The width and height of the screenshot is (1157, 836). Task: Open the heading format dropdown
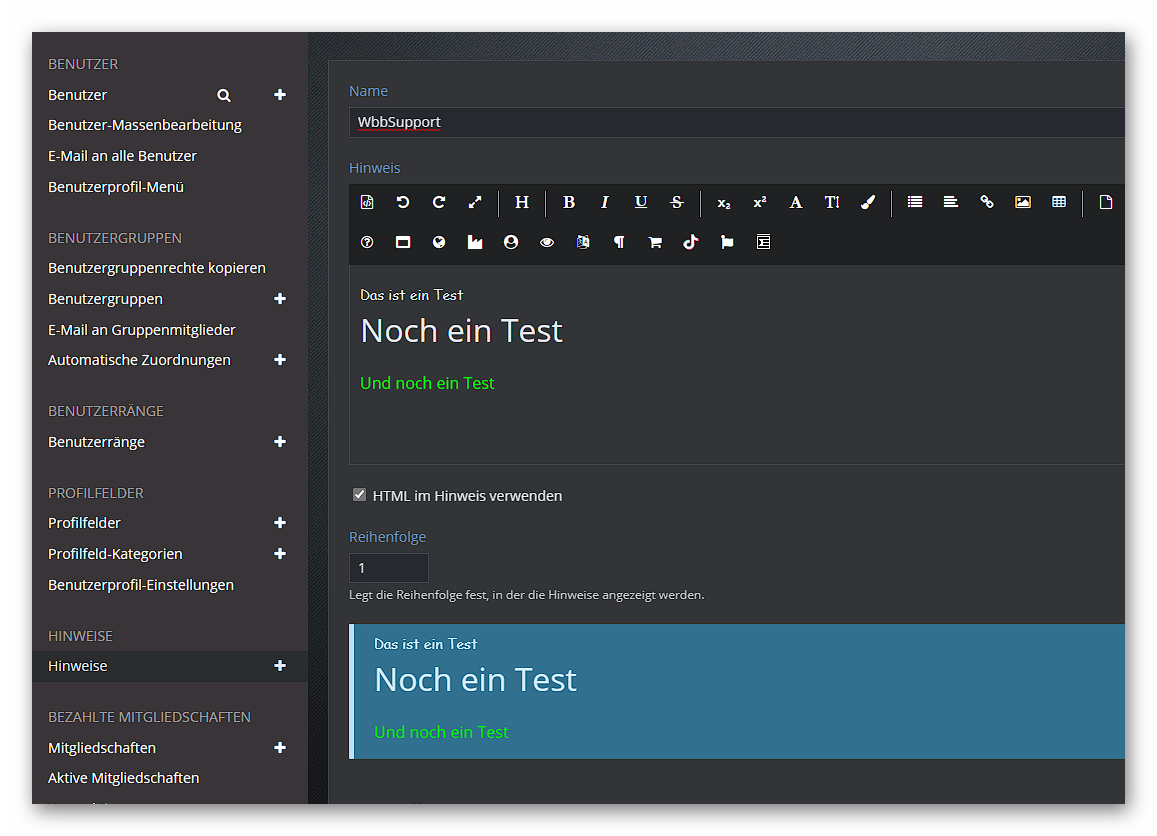(x=522, y=202)
